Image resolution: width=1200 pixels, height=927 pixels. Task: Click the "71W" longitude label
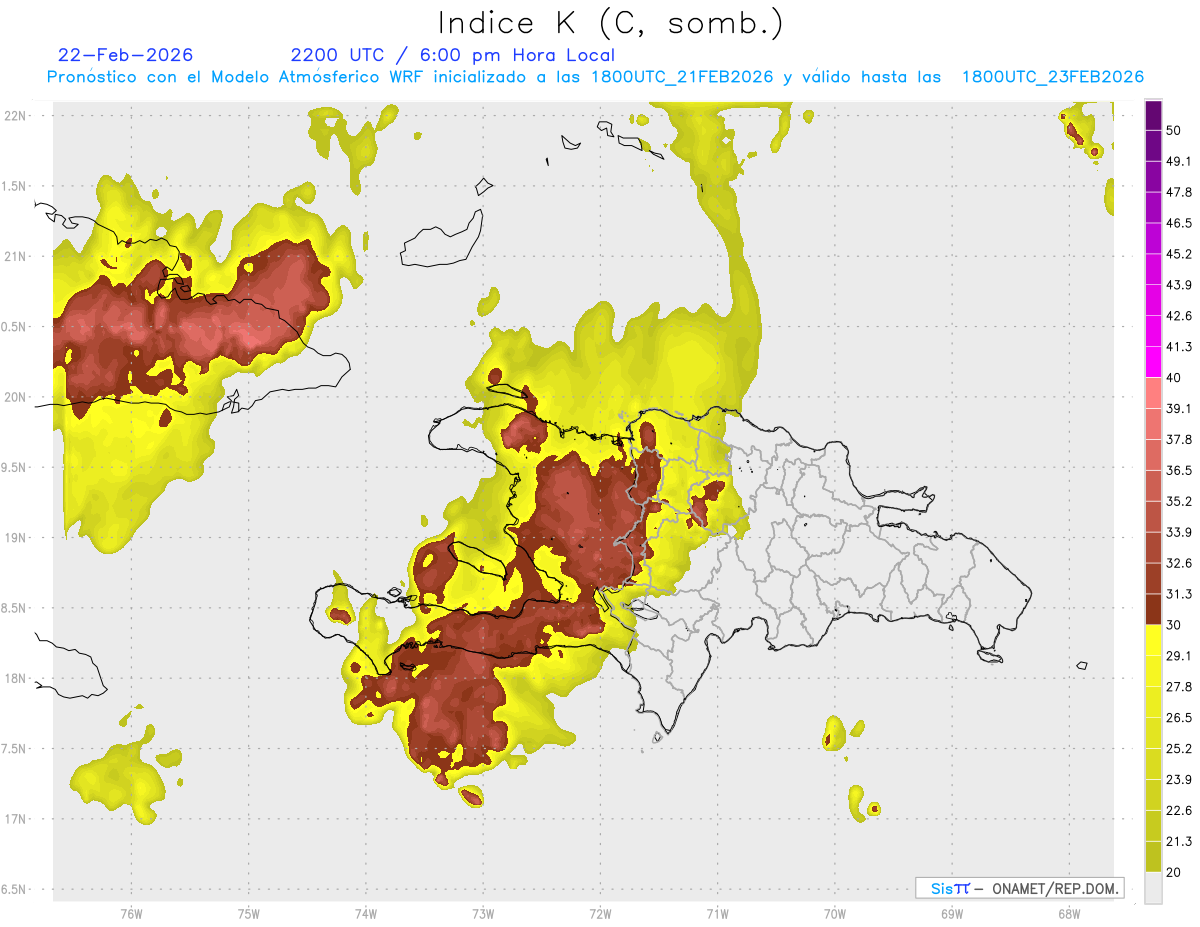point(717,913)
